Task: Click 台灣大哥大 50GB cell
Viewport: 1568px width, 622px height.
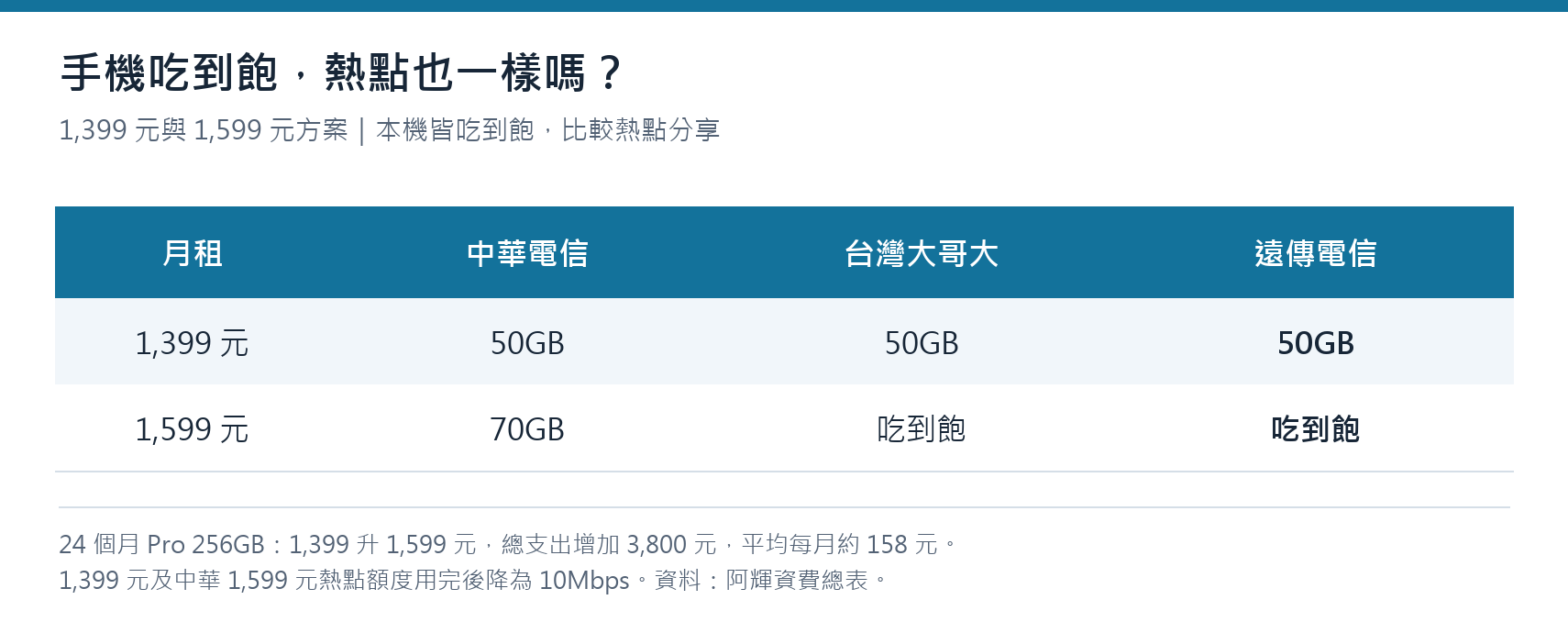Action: [922, 343]
